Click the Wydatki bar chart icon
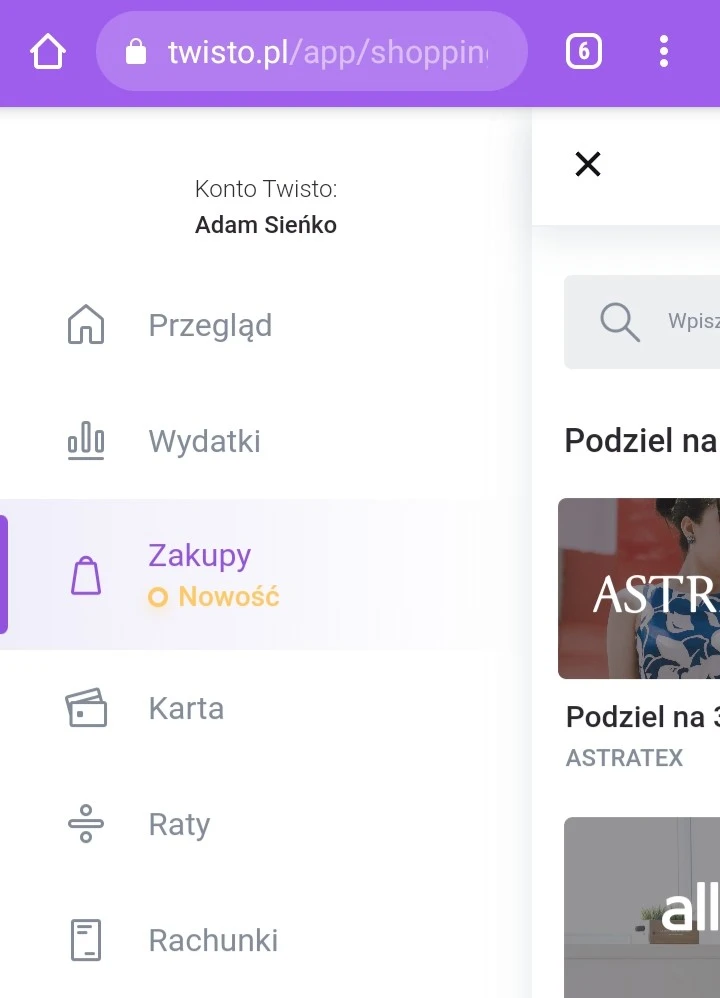The width and height of the screenshot is (720, 998). click(x=86, y=440)
